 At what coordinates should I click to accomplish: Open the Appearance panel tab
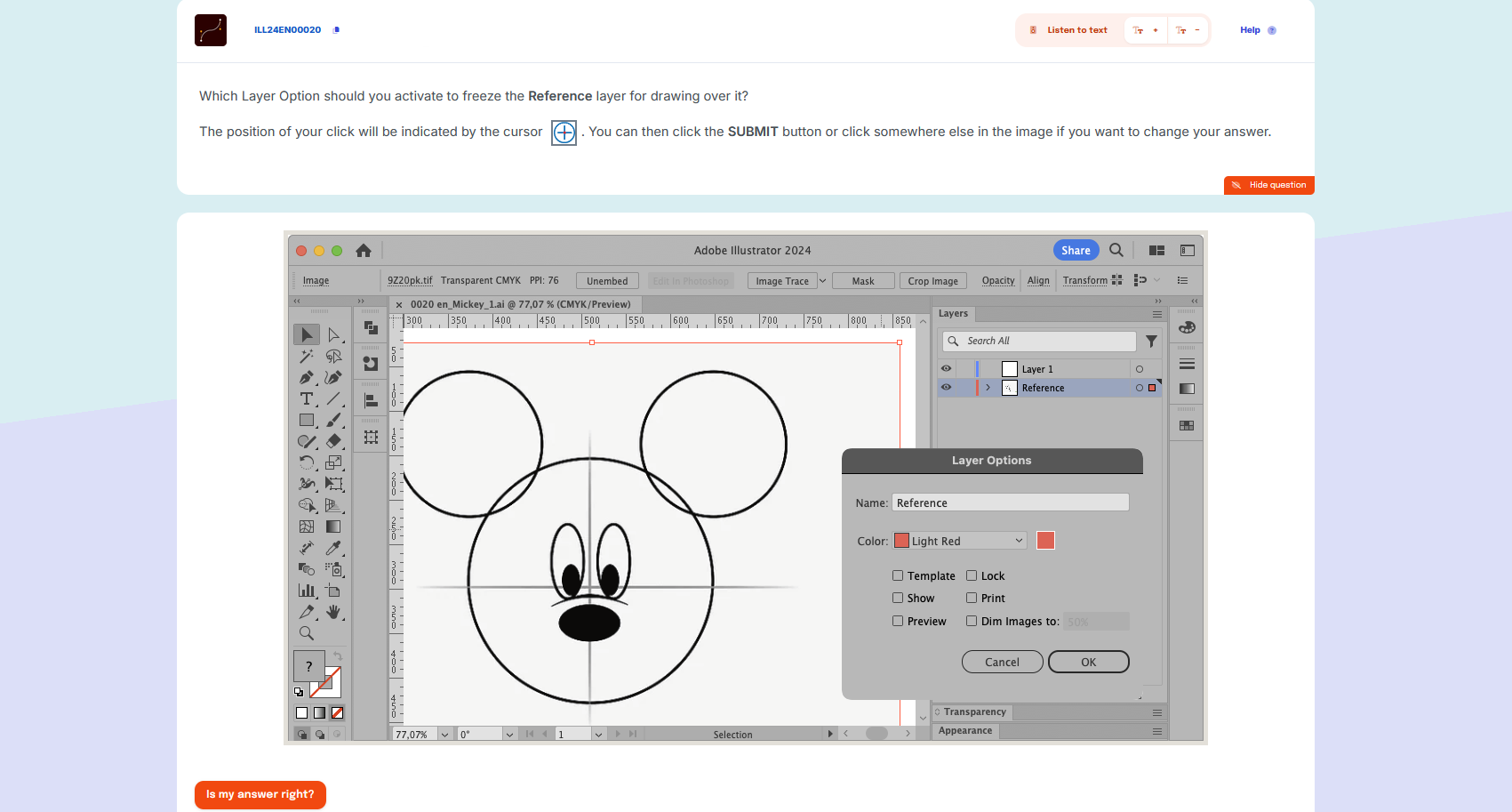pos(965,731)
